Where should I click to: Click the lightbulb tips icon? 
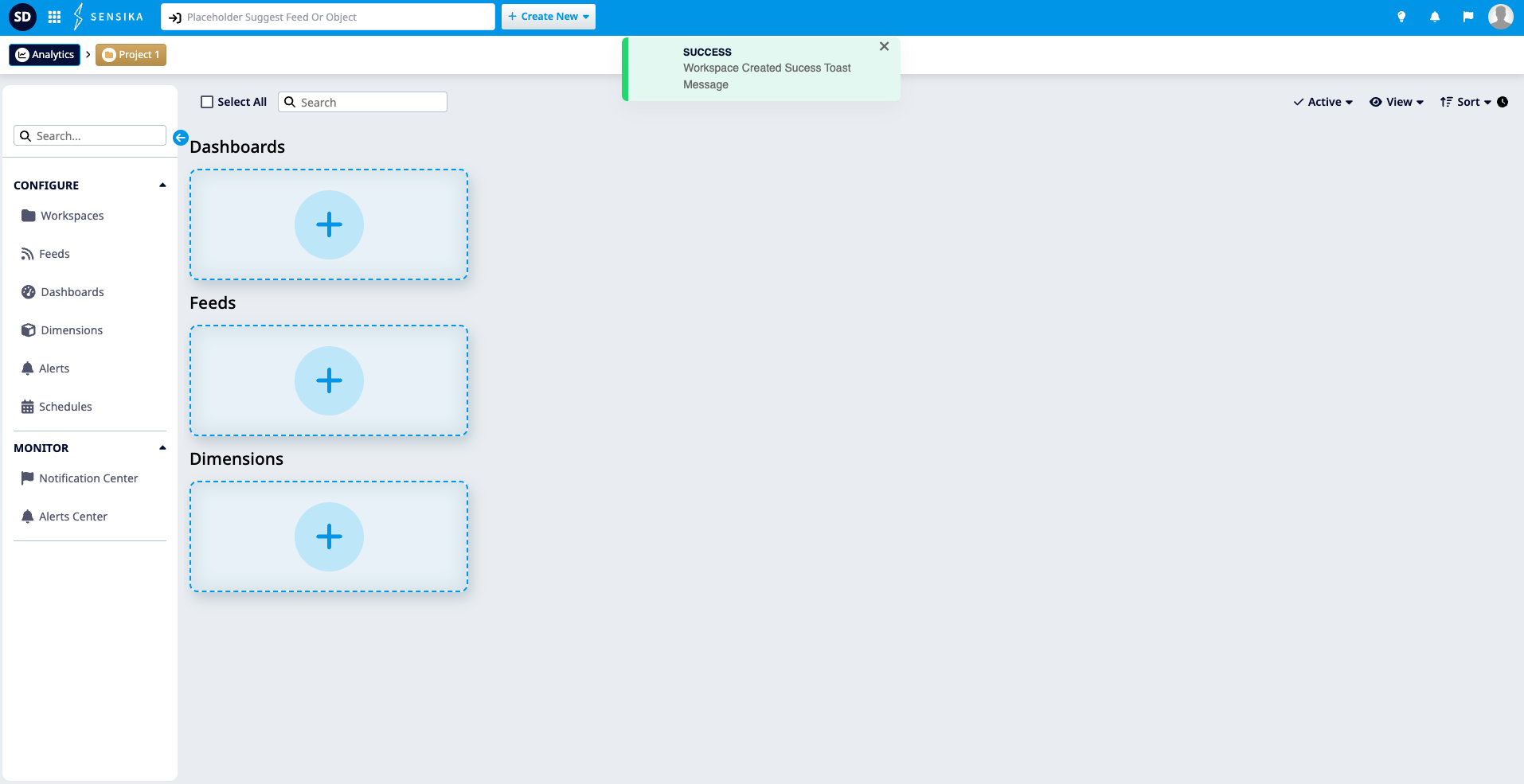click(1401, 17)
